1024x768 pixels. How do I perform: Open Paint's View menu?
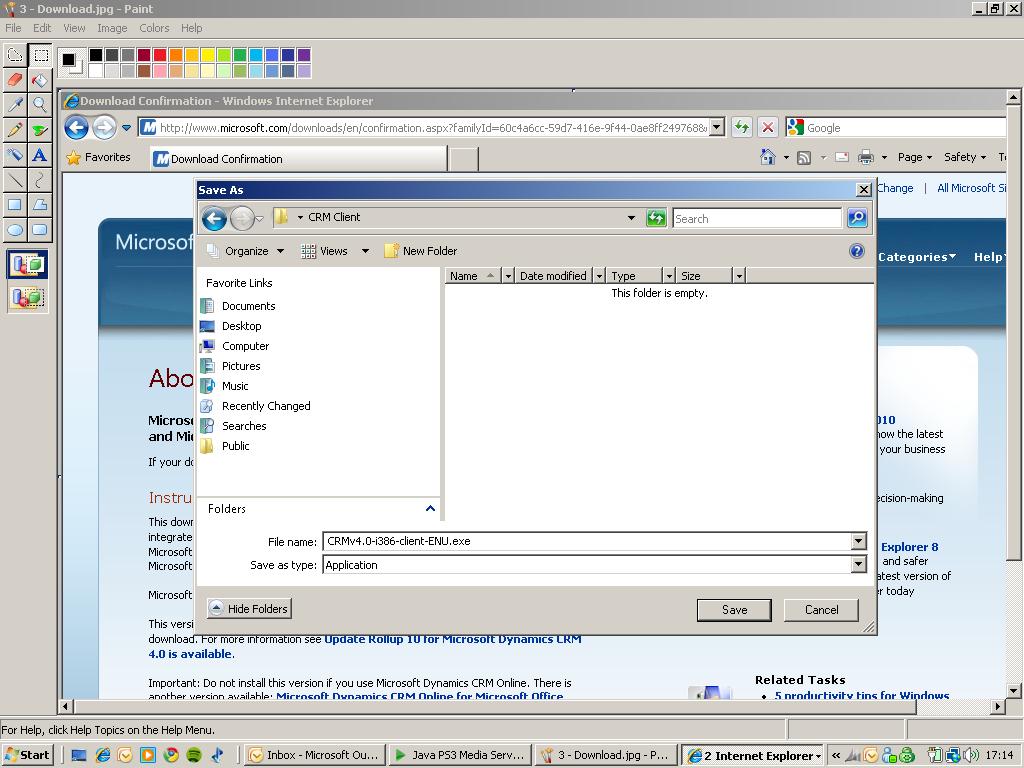point(74,28)
